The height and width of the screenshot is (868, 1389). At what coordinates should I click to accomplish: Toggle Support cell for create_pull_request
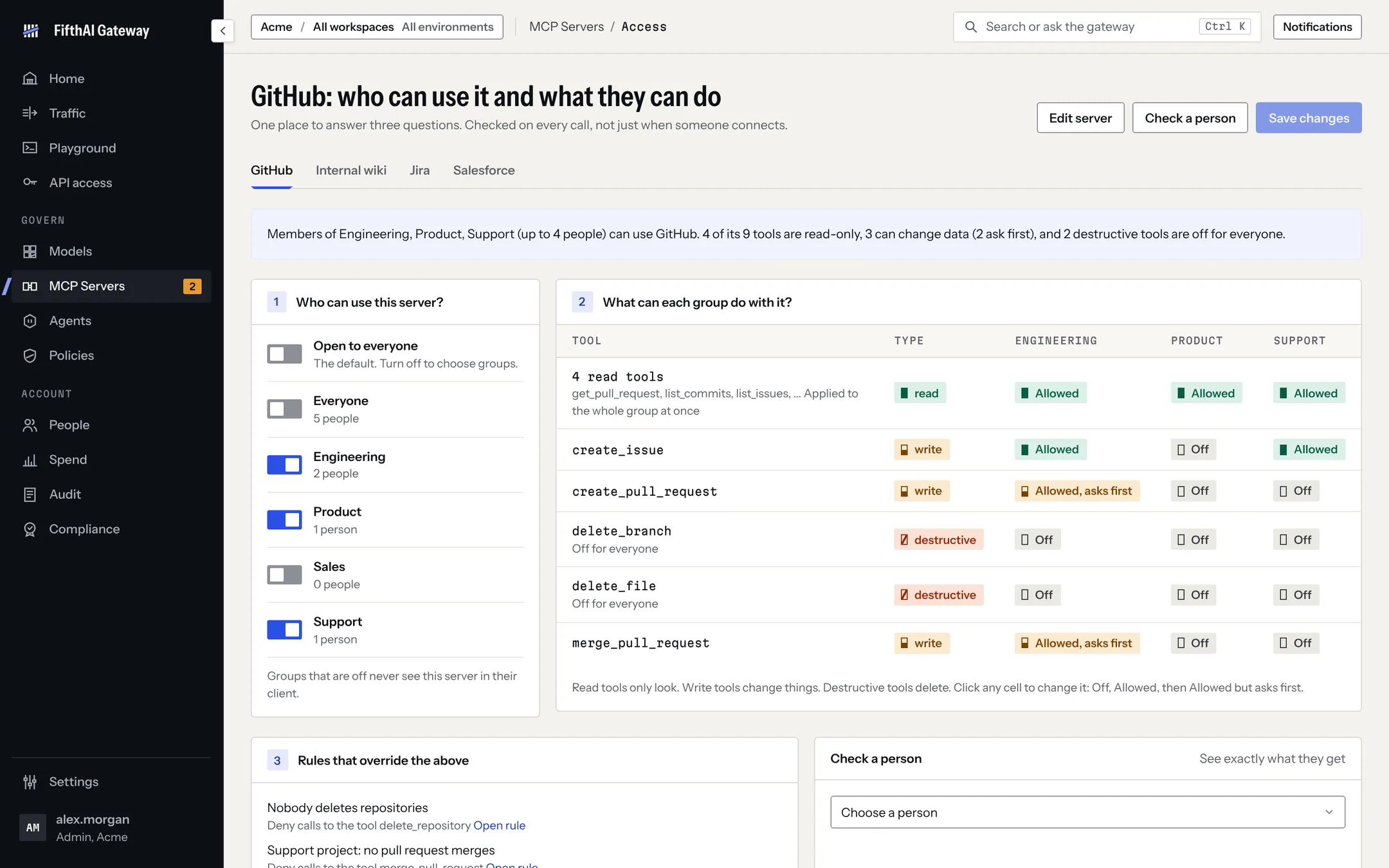1296,491
